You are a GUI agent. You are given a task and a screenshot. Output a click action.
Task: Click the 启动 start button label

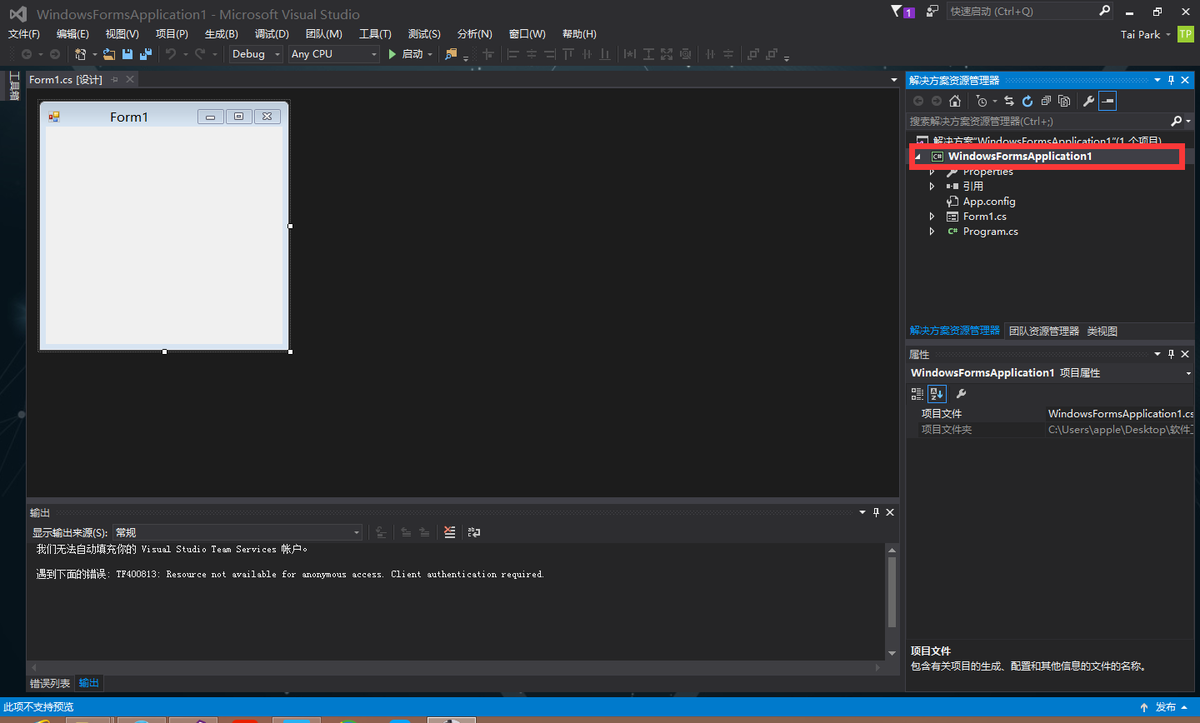pos(412,54)
